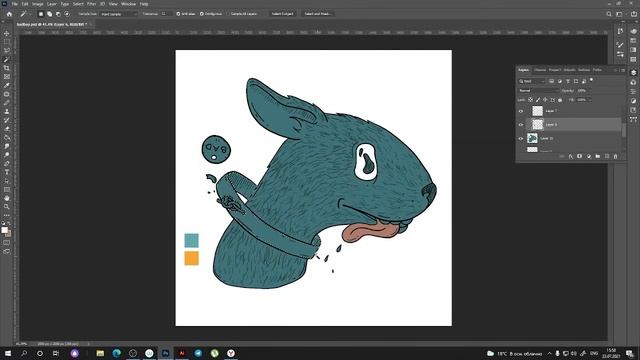Select the Rectangular Marquee tool

click(7, 42)
